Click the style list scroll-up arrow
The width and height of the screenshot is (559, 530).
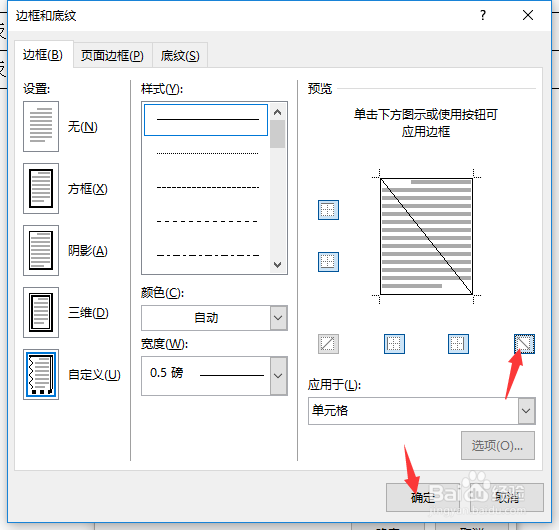coord(278,112)
